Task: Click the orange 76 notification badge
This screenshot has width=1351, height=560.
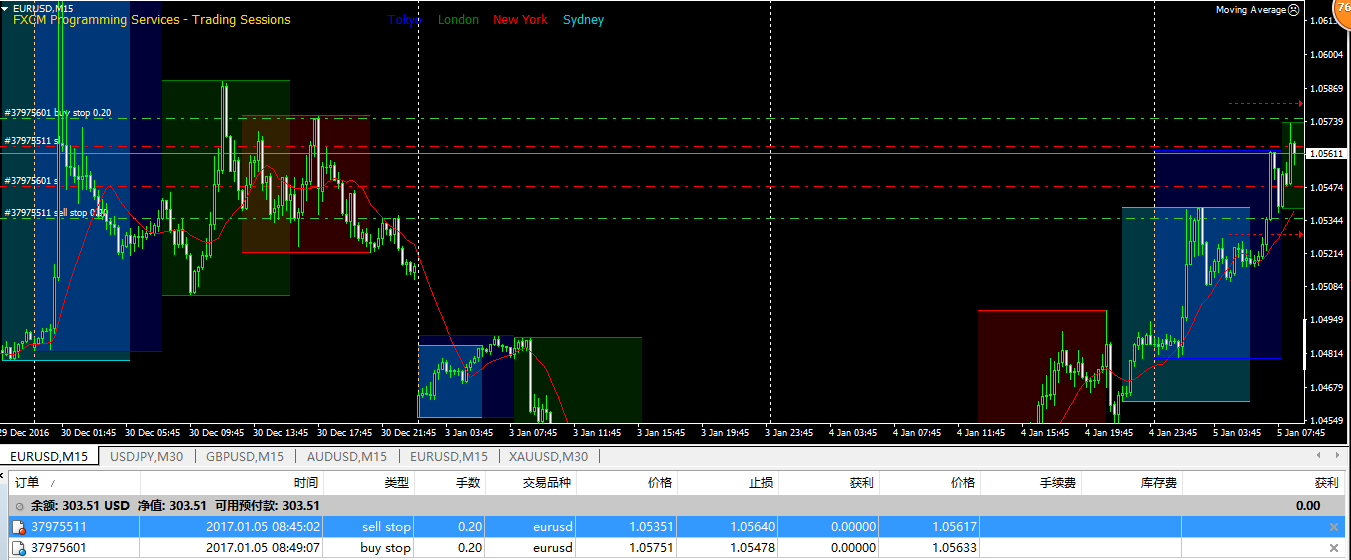Action: pyautogui.click(x=1341, y=8)
